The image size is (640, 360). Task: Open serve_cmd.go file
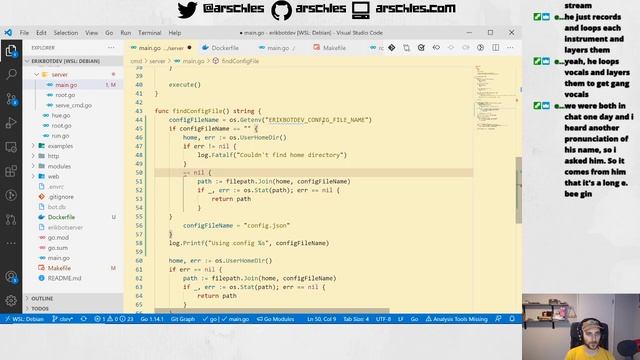[73, 105]
